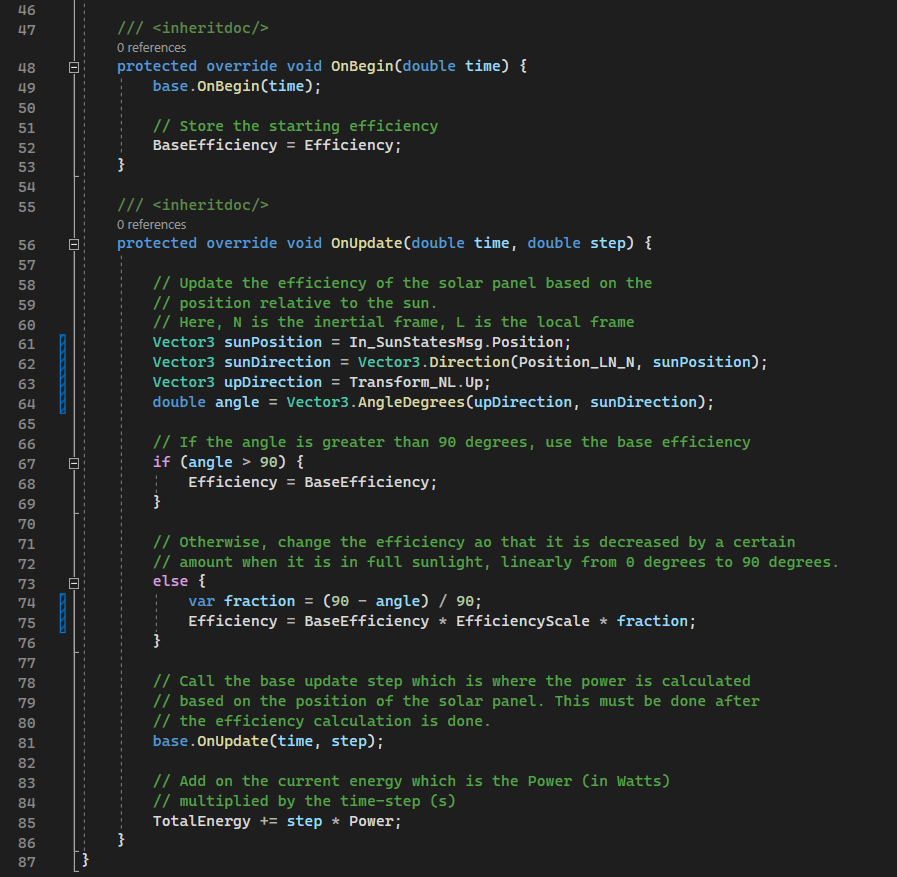The image size is (897, 877).
Task: Click EfficiencyScale identifier on line 75
Action: (522, 621)
